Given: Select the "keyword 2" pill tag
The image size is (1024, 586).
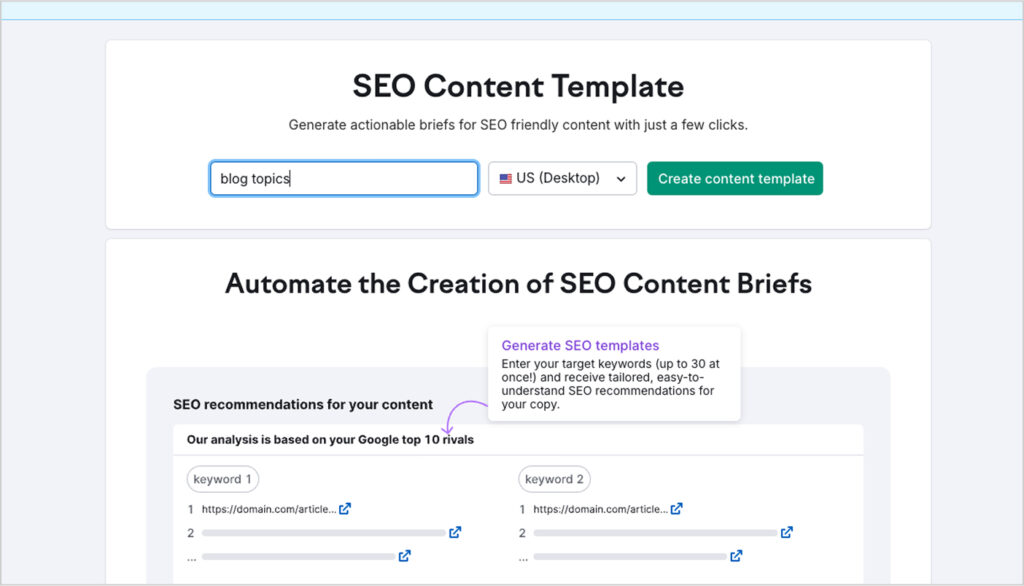Looking at the screenshot, I should (554, 479).
